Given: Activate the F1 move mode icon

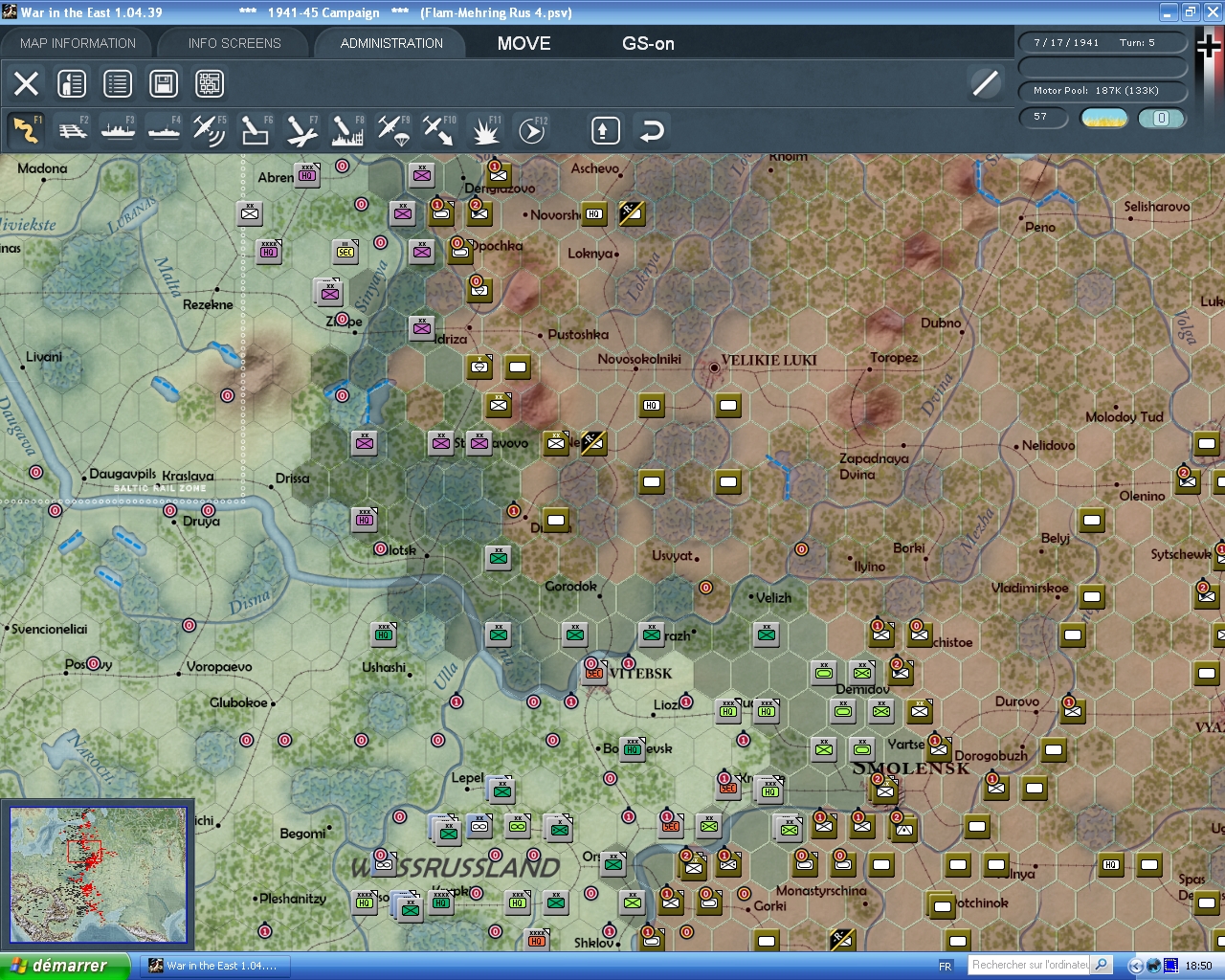Looking at the screenshot, I should pos(26,130).
